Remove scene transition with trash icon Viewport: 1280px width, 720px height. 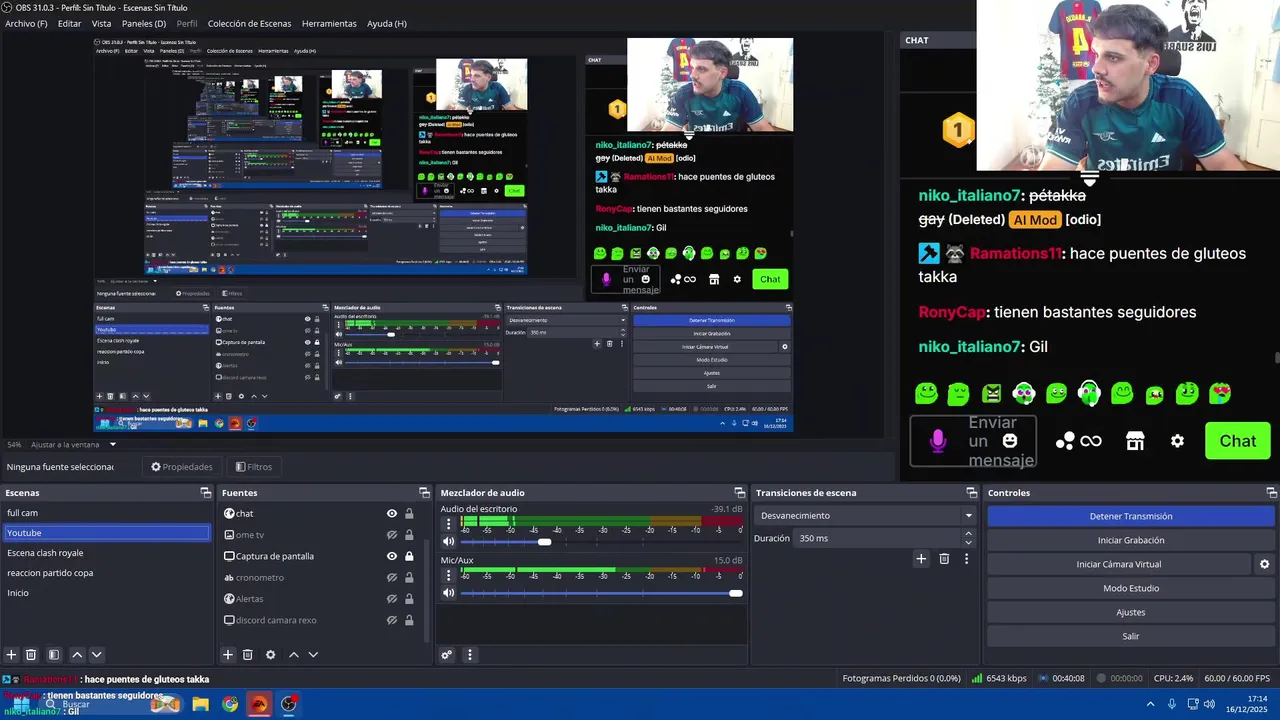click(x=944, y=559)
